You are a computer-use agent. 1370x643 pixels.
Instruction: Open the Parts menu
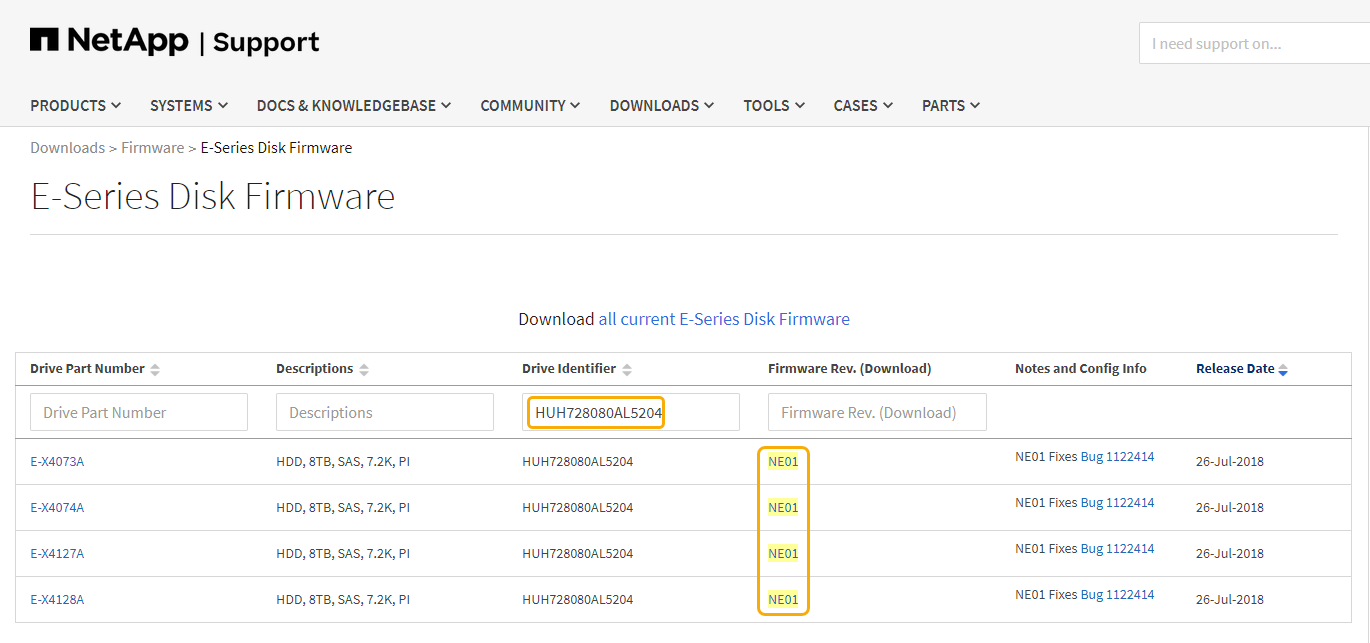pyautogui.click(x=950, y=105)
